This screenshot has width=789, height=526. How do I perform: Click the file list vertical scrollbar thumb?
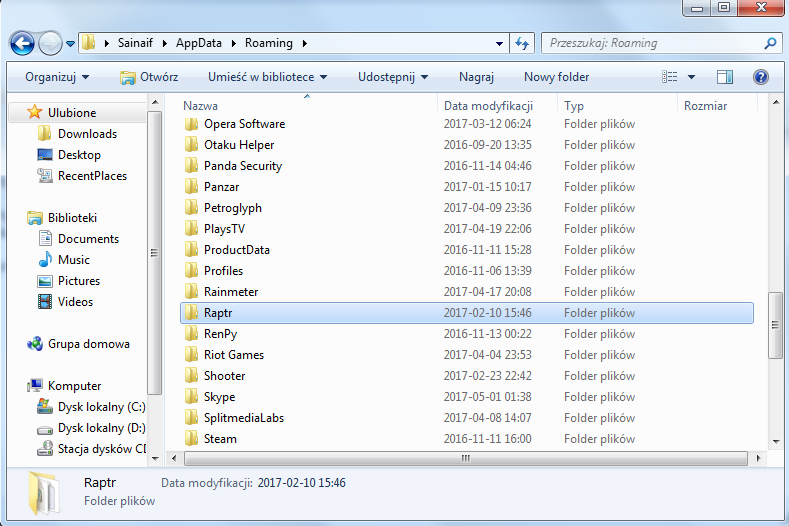click(x=775, y=325)
